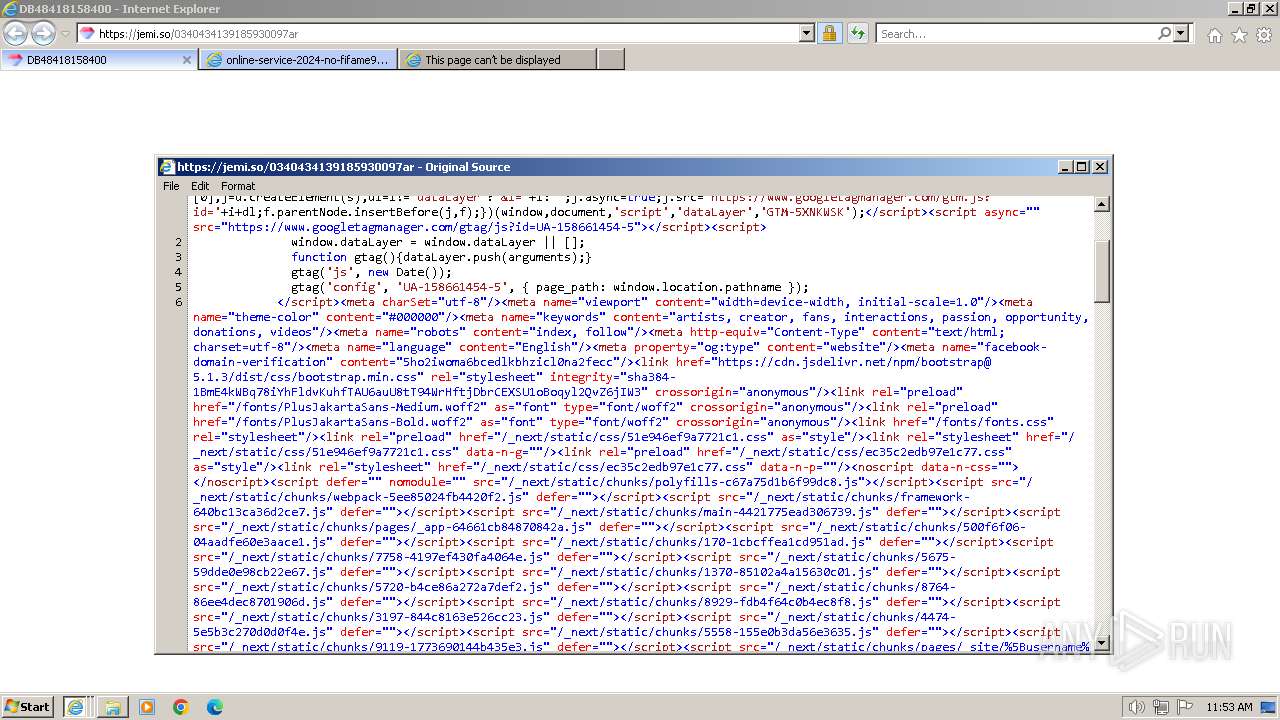Screen dimensions: 1280x720
Task: Switch to 'This page can't be displayed' tab
Action: point(497,60)
